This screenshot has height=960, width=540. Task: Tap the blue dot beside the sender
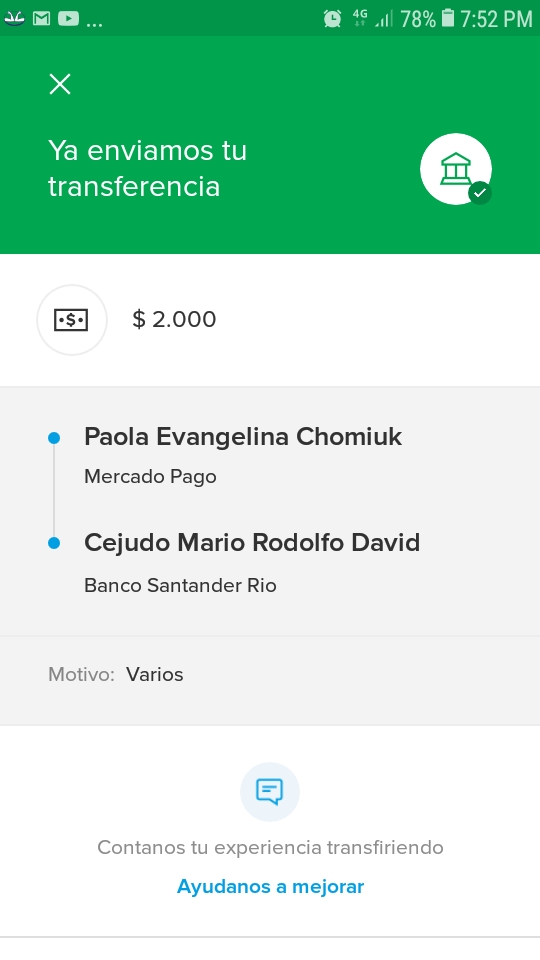click(x=54, y=438)
